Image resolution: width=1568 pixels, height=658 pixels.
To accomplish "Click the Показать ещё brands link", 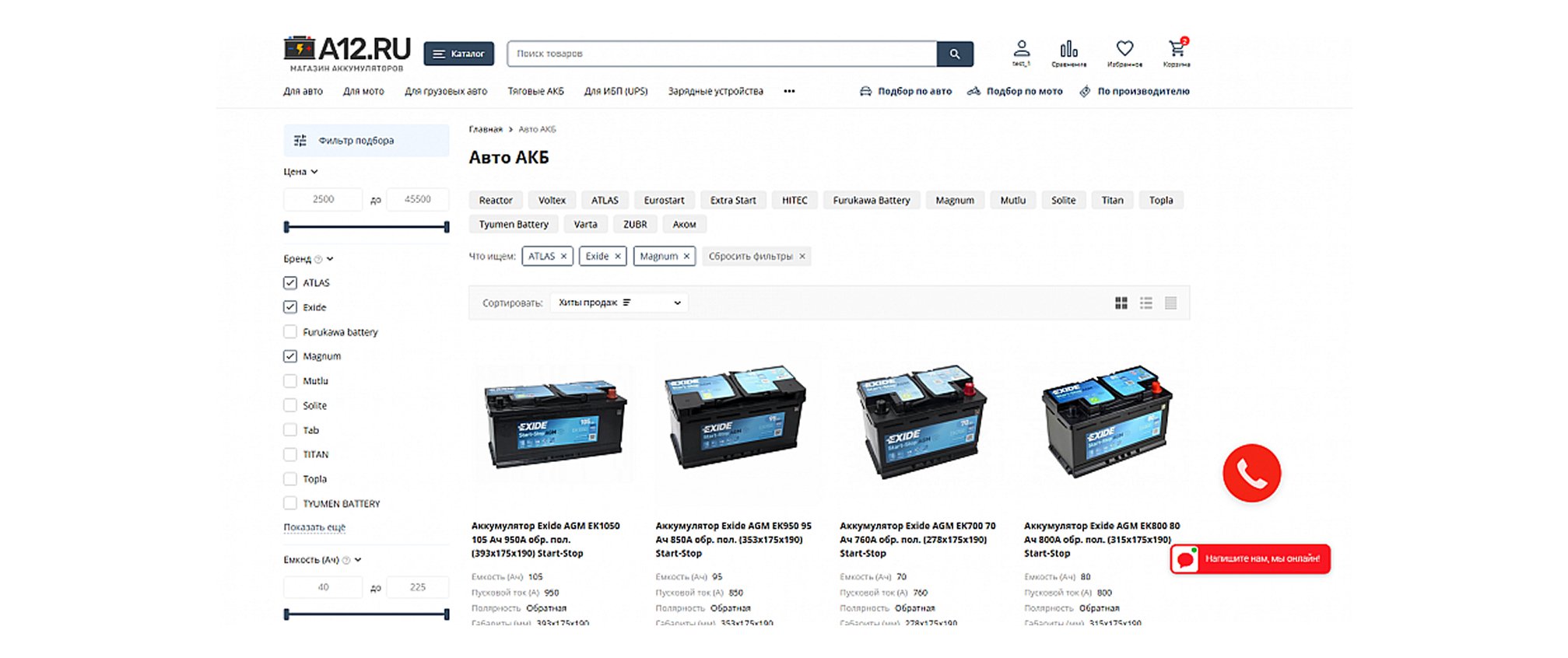I will pyautogui.click(x=314, y=527).
